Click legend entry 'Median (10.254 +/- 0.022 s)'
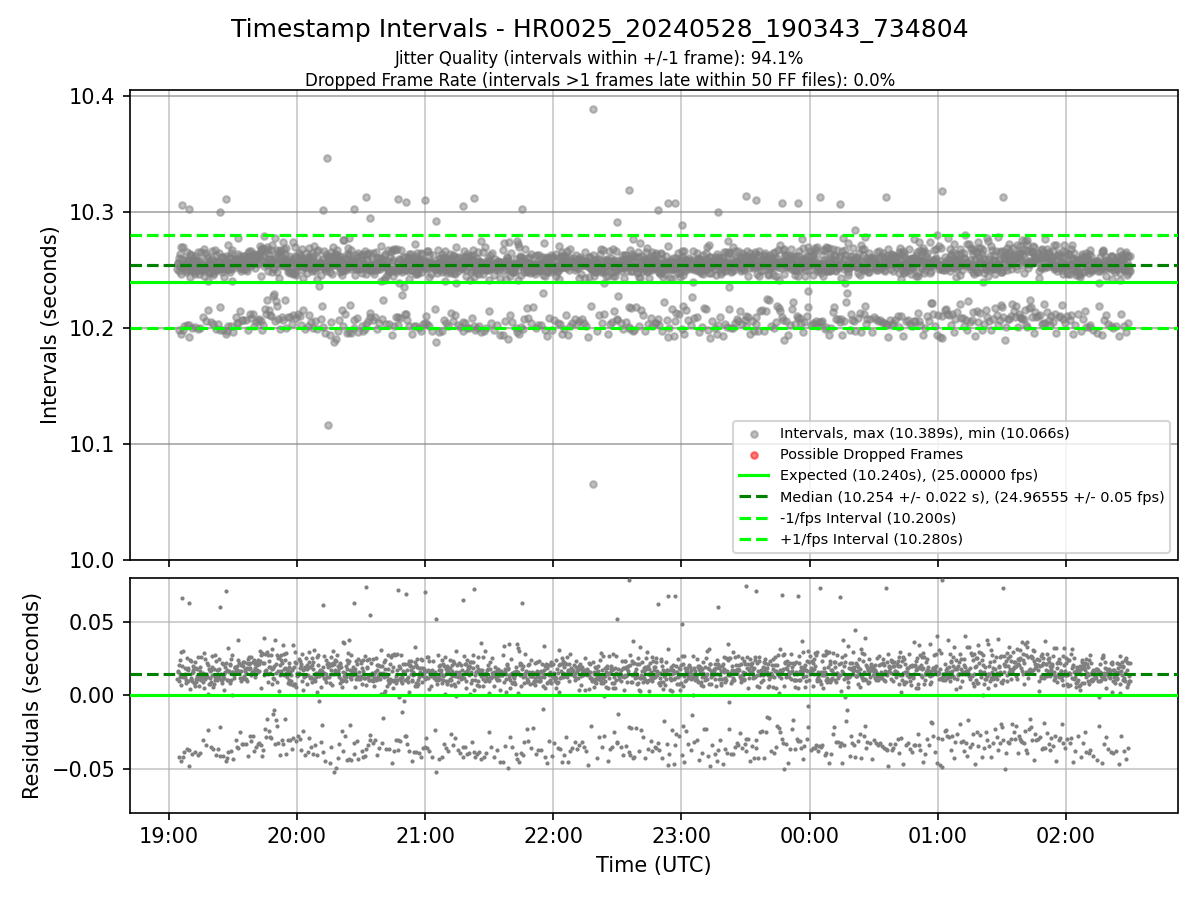1200x900 pixels. (972, 496)
